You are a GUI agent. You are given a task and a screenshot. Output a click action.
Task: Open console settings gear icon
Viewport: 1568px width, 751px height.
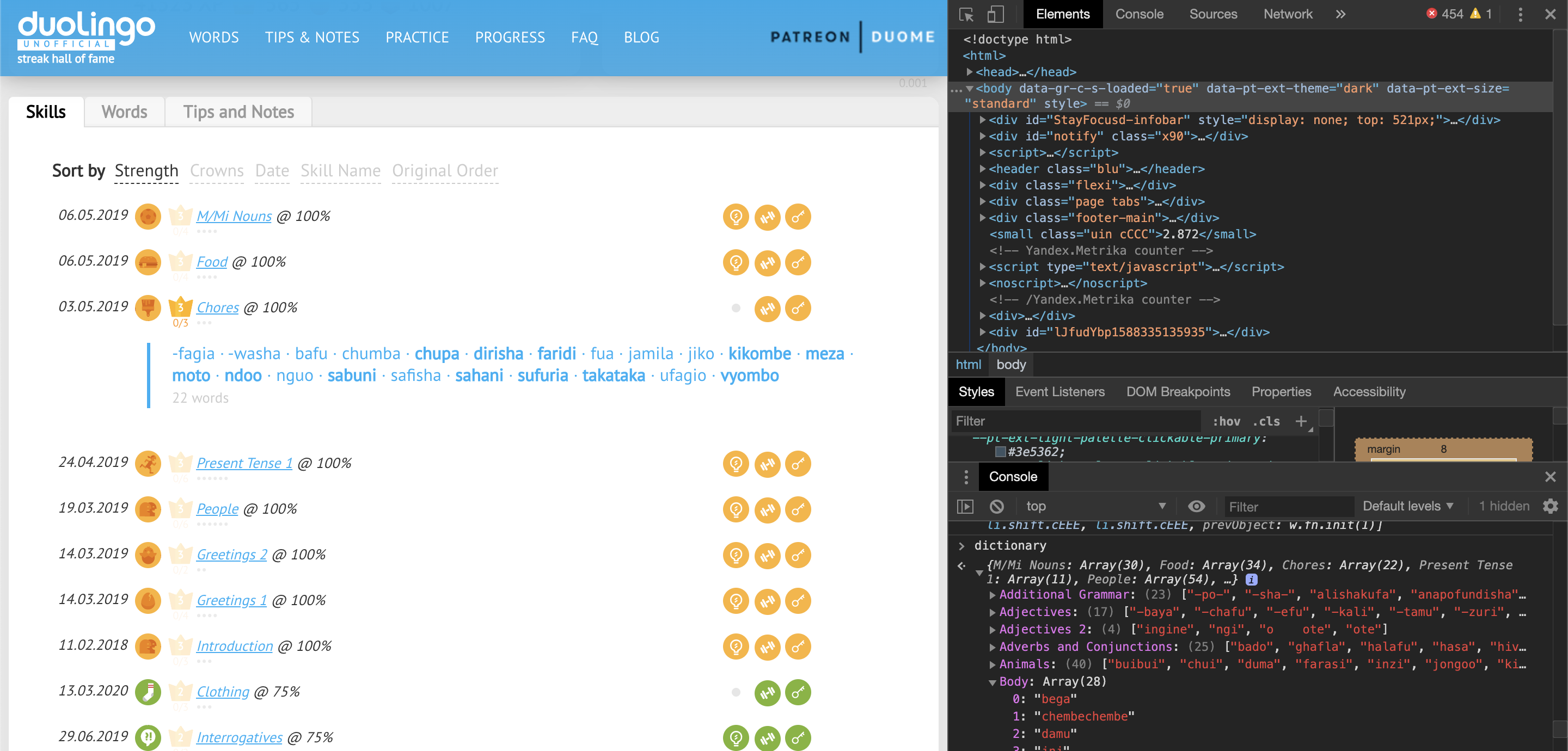pyautogui.click(x=1551, y=506)
